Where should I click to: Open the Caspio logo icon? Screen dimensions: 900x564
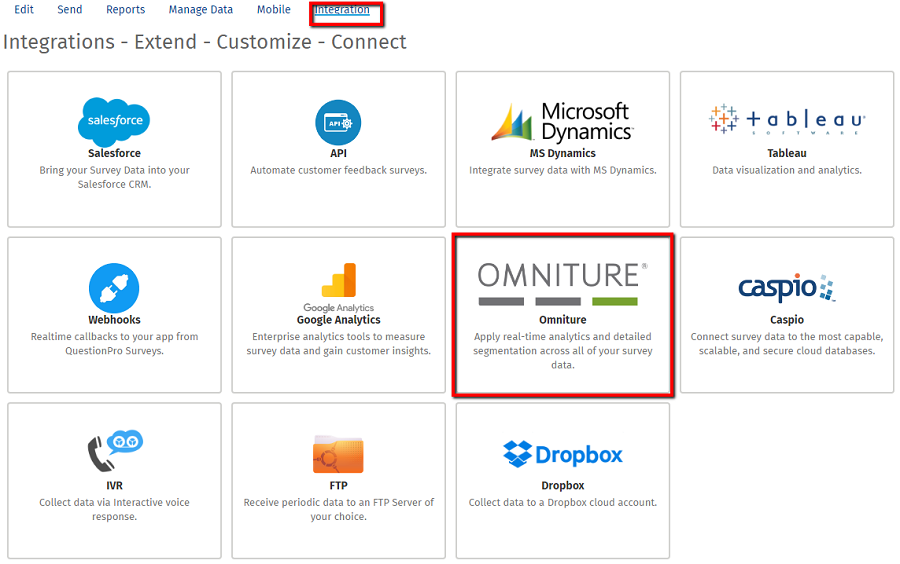tap(786, 287)
